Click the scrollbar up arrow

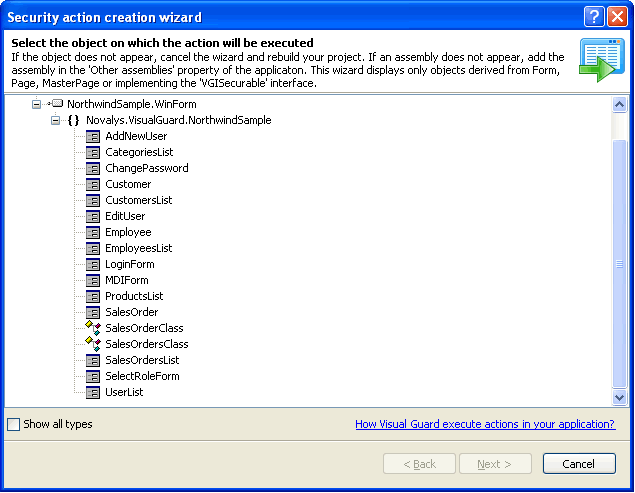point(619,105)
